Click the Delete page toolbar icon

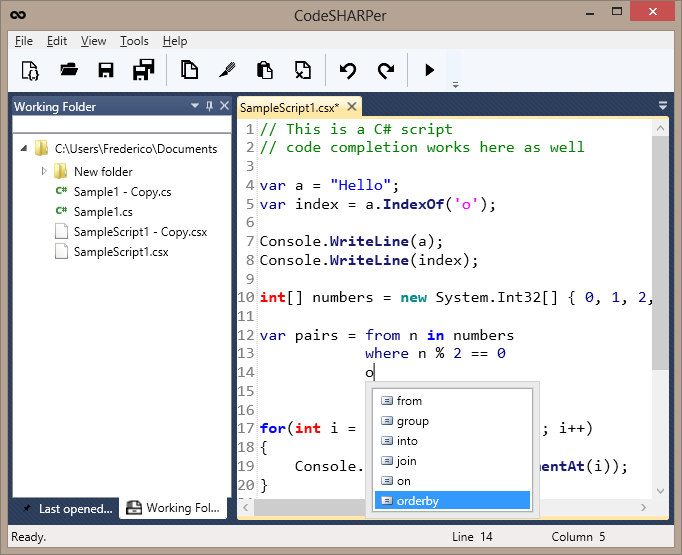303,70
